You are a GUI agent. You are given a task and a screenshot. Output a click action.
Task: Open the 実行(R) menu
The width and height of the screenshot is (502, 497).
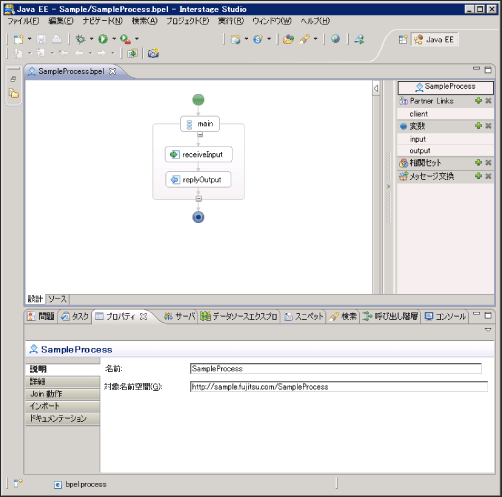click(231, 21)
